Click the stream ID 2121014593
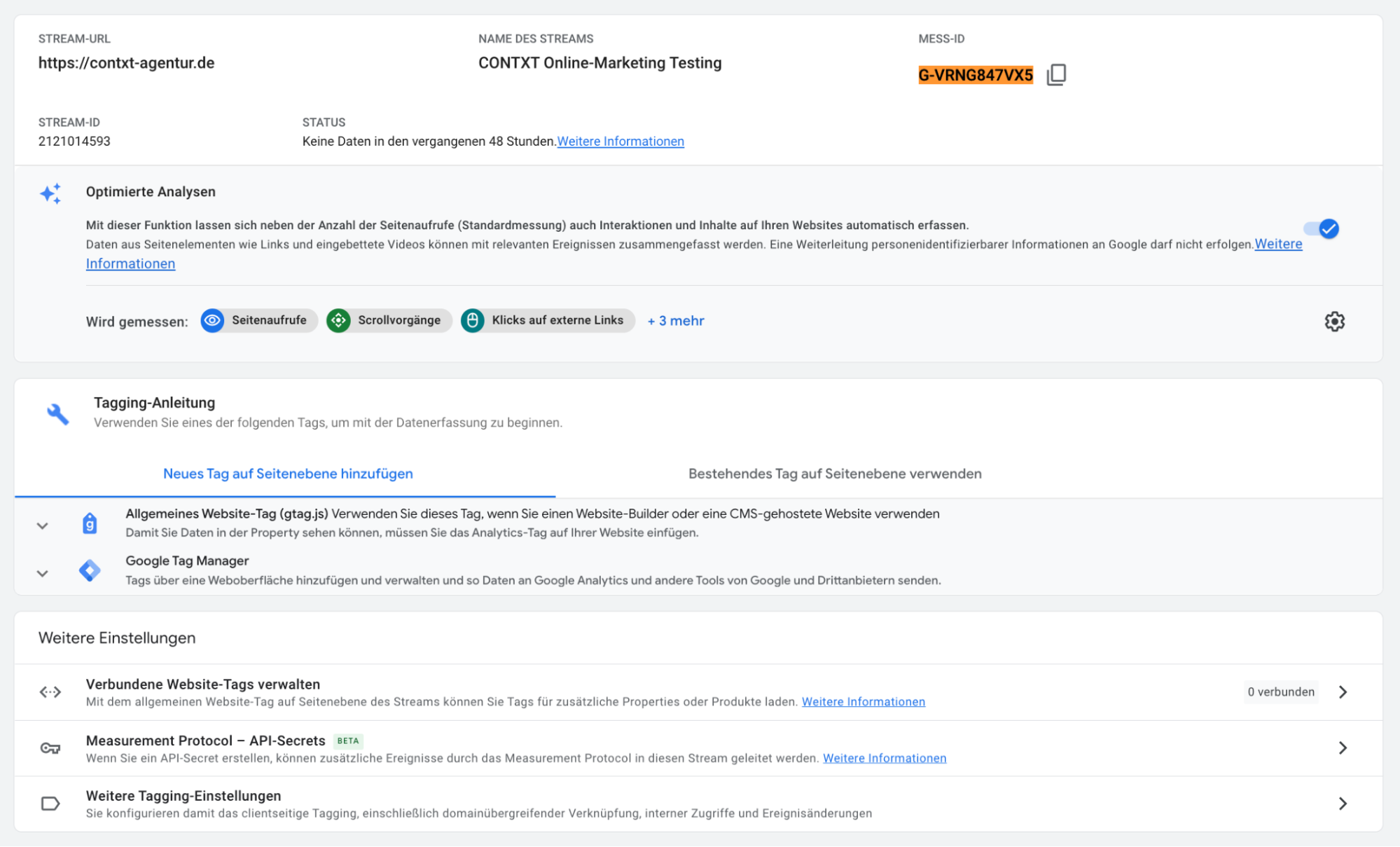 (x=74, y=142)
